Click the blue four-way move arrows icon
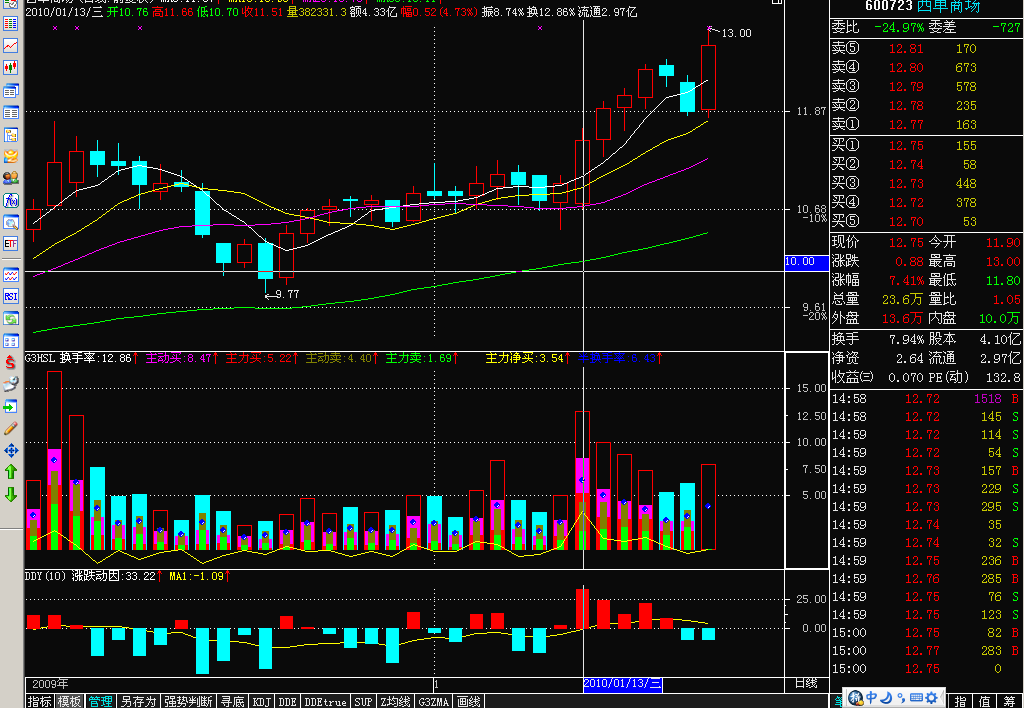Screen dimensions: 1024x708 (x=10, y=450)
